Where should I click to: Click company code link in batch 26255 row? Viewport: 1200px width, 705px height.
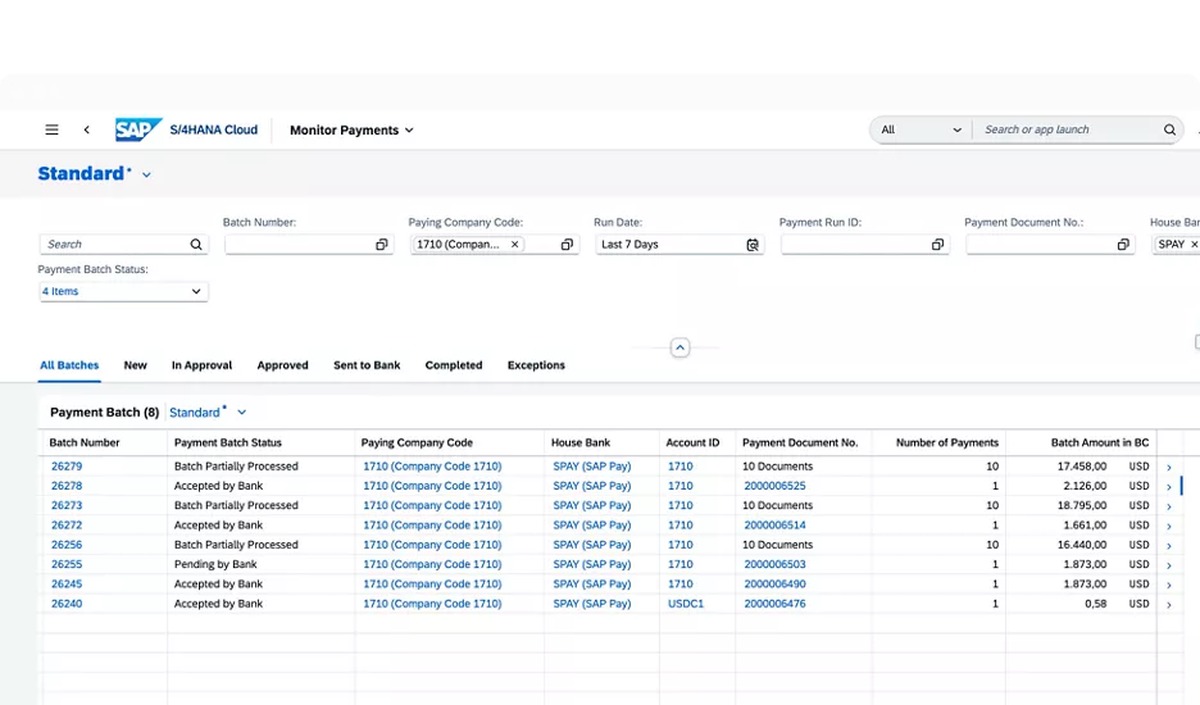pyautogui.click(x=432, y=564)
